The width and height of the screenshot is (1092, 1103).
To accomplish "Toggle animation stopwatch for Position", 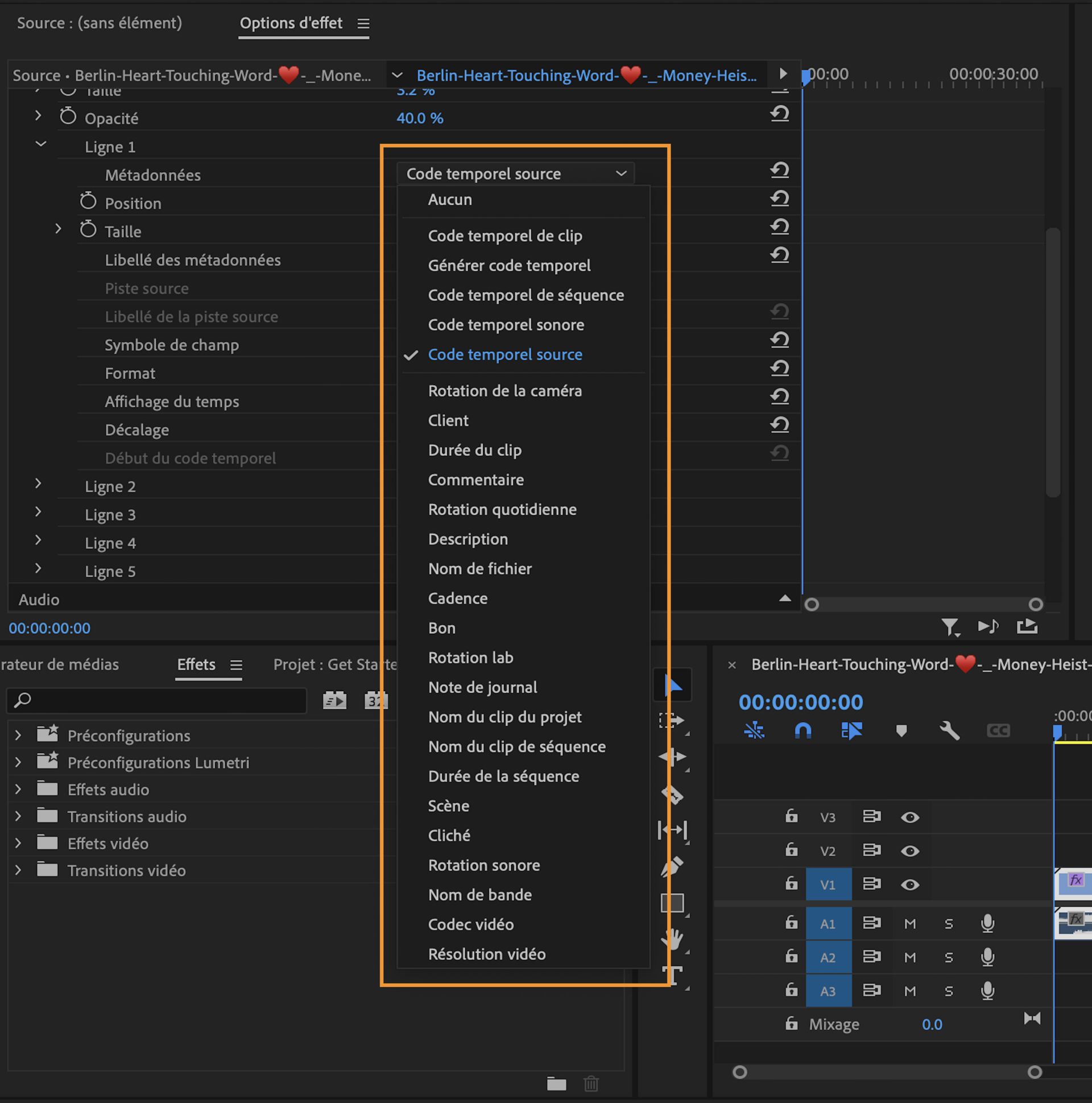I will point(88,201).
